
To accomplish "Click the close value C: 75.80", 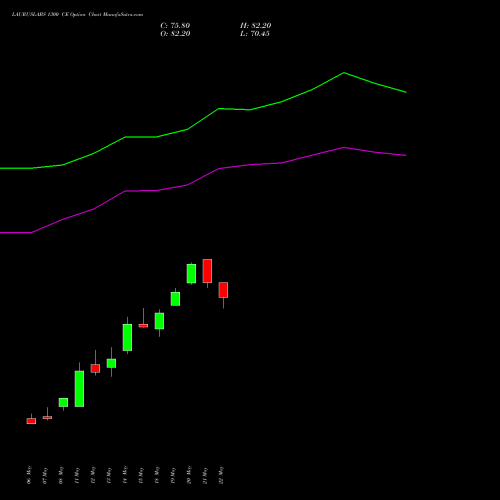I will pyautogui.click(x=175, y=26).
